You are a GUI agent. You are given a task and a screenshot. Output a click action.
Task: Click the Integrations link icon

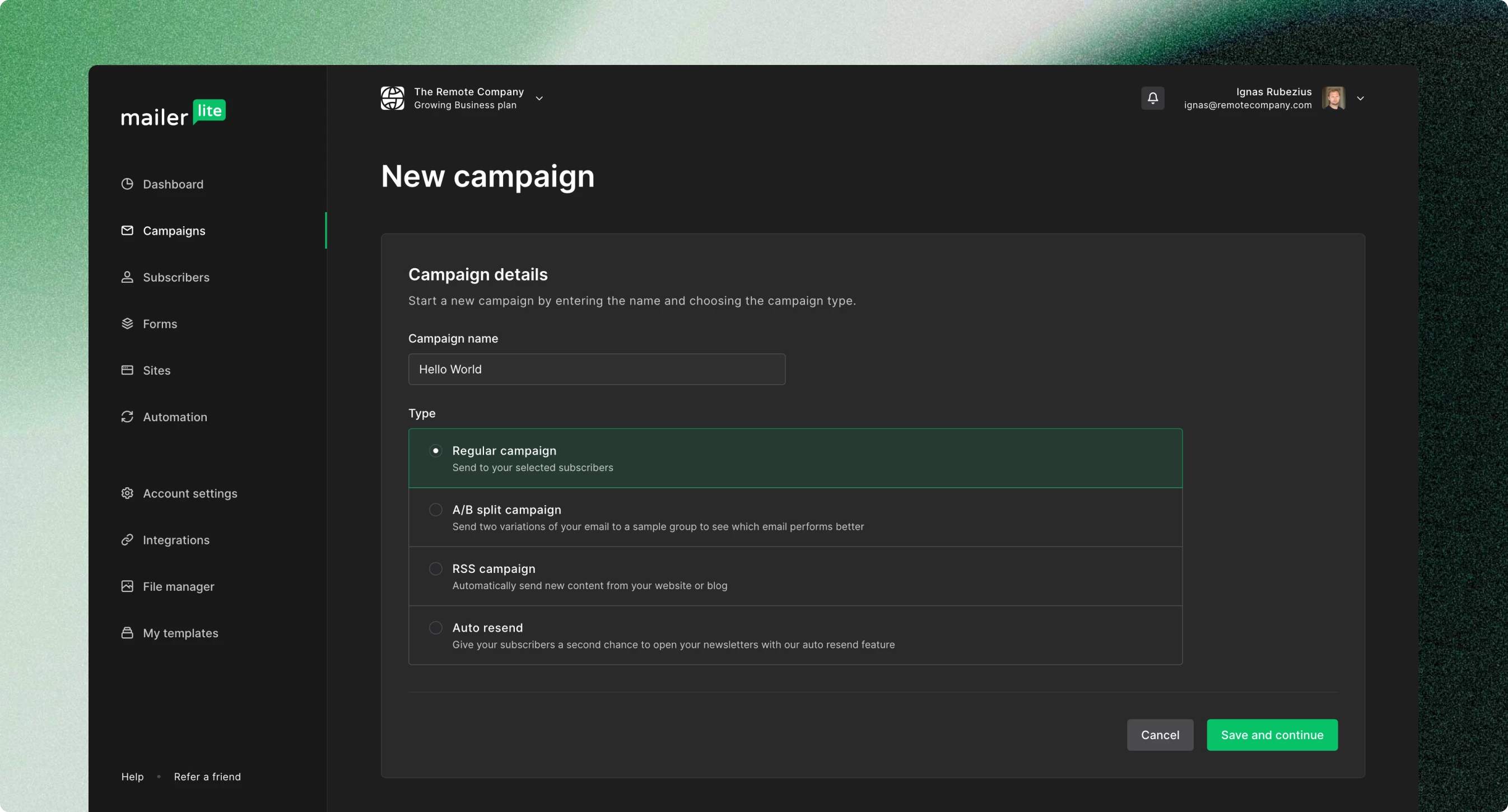pyautogui.click(x=127, y=539)
